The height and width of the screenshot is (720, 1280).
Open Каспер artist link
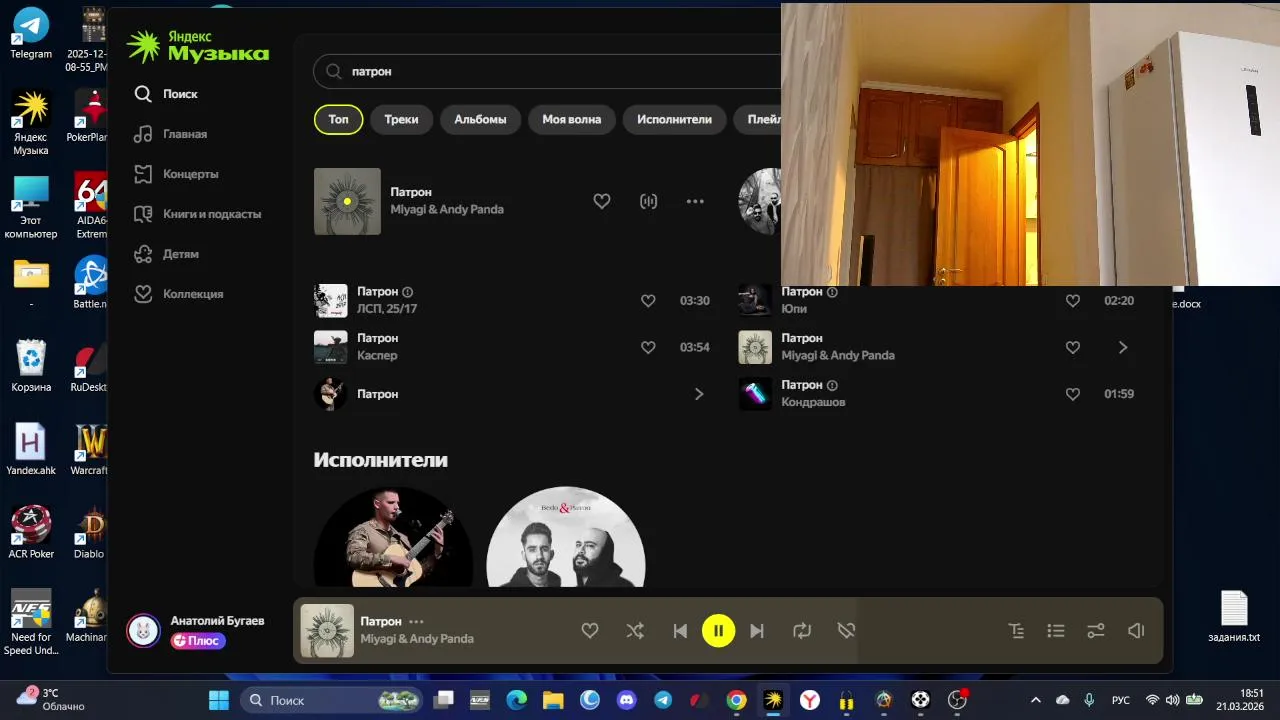coord(377,356)
